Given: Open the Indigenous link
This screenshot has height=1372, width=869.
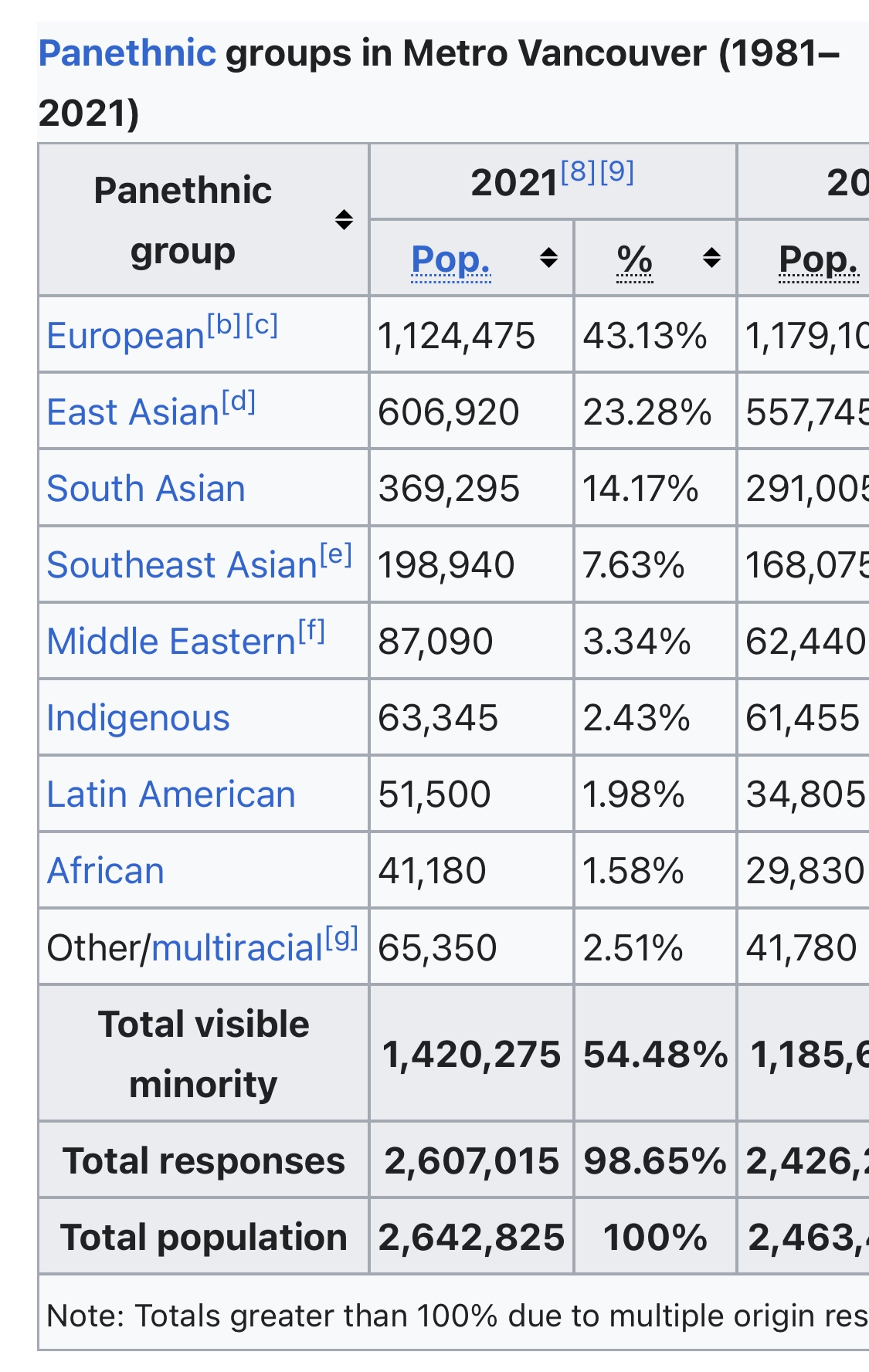Looking at the screenshot, I should 138,718.
